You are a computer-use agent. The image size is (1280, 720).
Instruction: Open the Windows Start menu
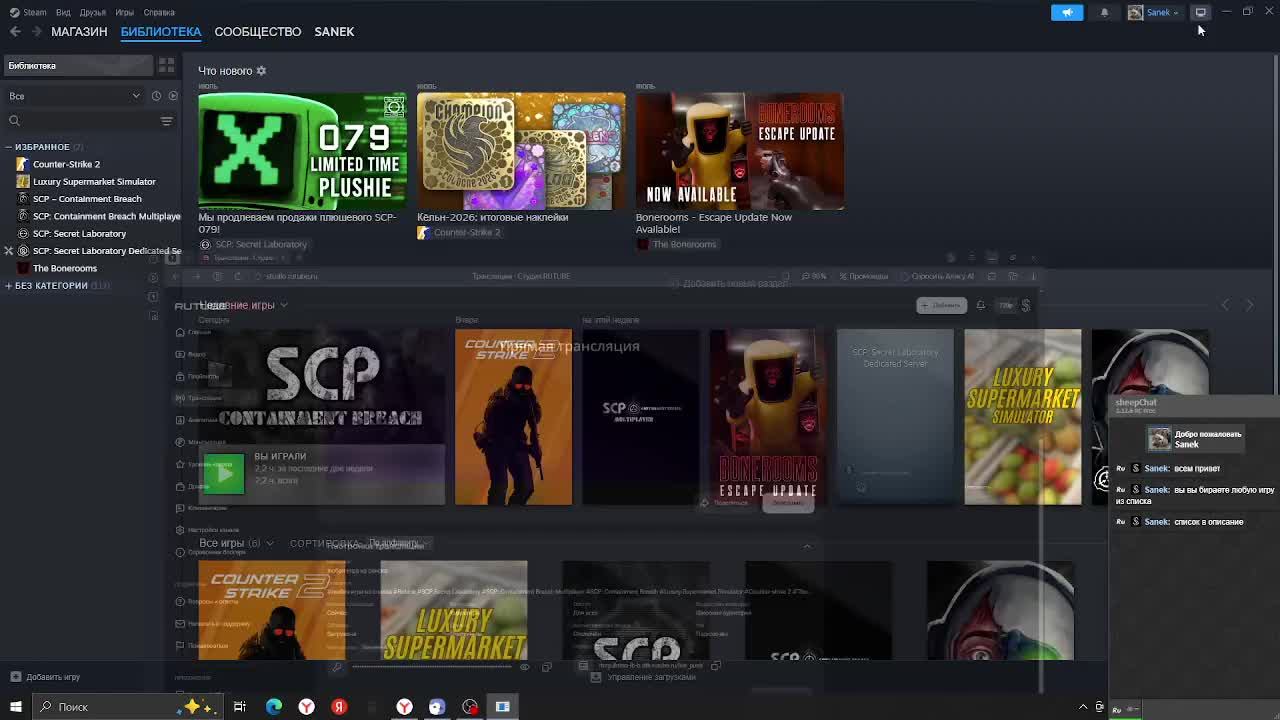[15, 707]
